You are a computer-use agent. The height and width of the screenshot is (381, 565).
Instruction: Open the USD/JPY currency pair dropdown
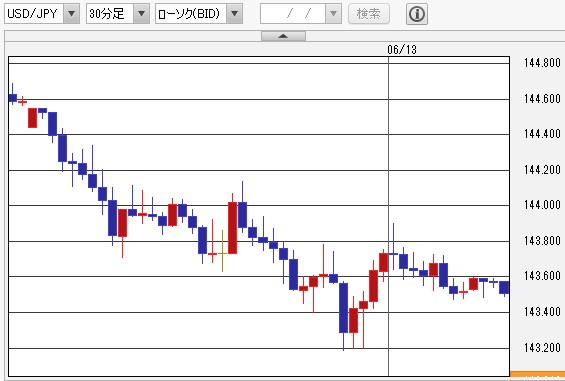pyautogui.click(x=71, y=14)
